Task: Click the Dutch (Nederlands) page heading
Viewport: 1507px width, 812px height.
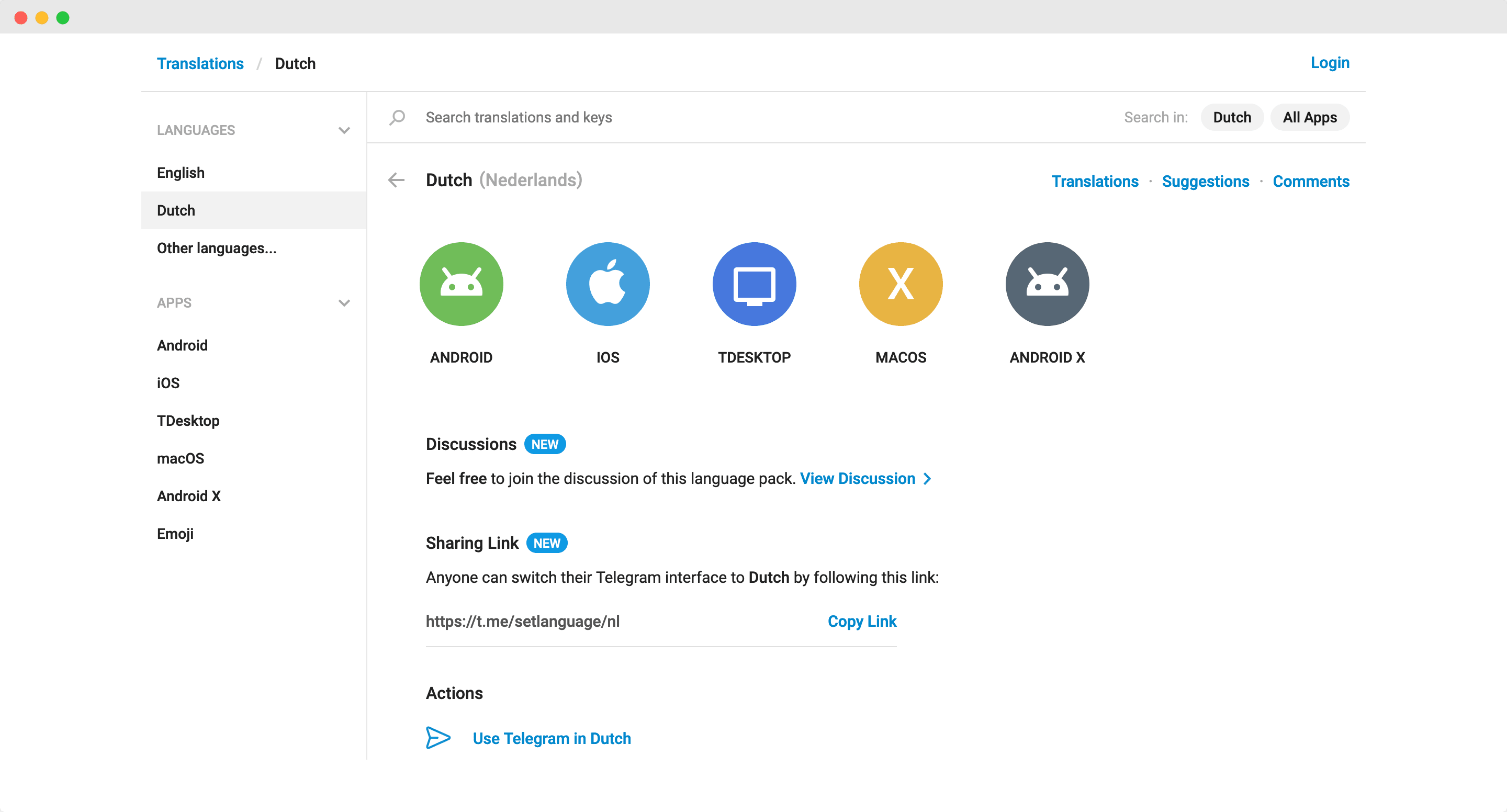Action: click(504, 180)
